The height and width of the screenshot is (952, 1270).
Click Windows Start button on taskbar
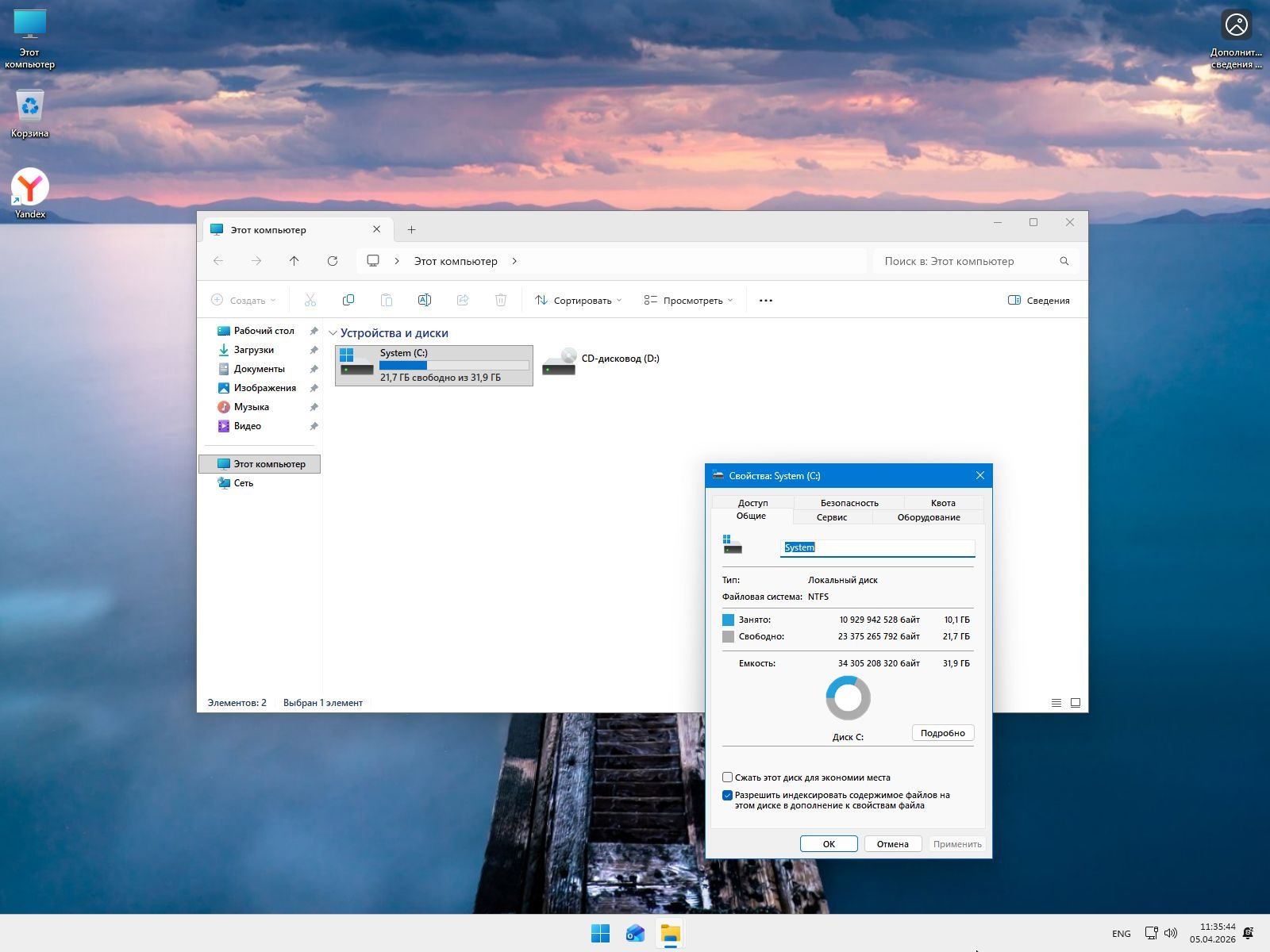click(600, 934)
